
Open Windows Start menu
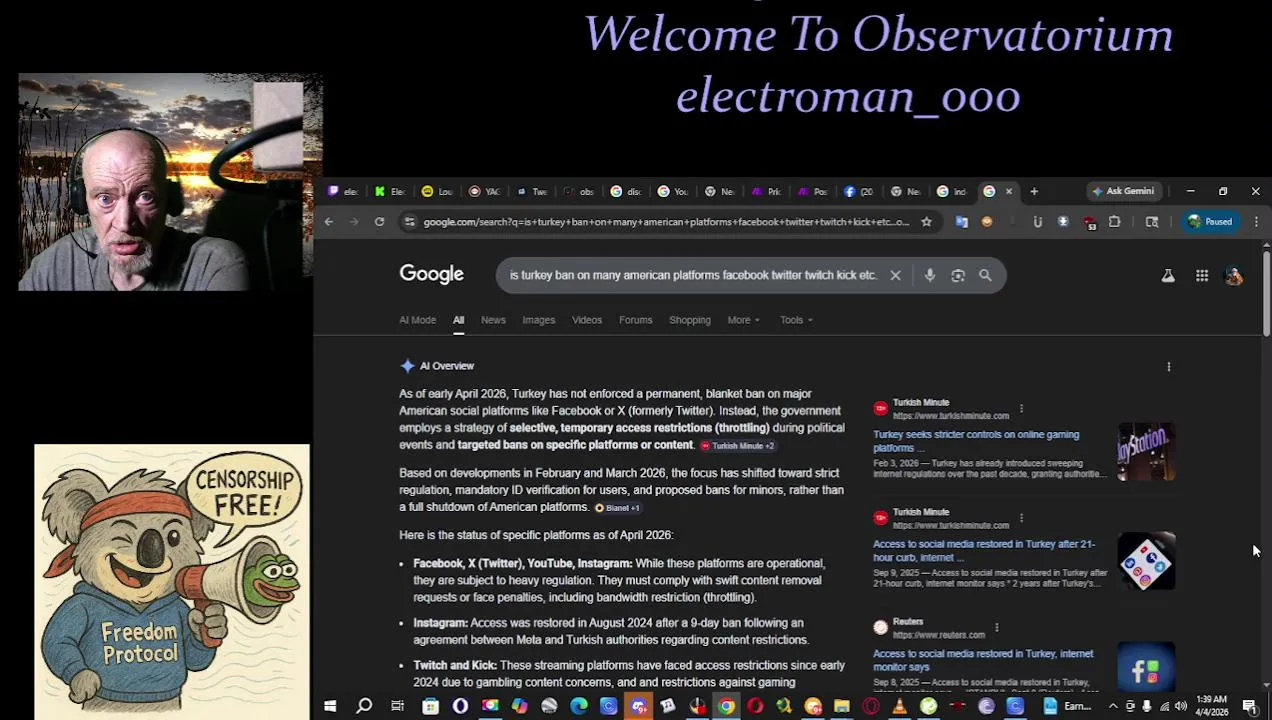click(x=330, y=706)
